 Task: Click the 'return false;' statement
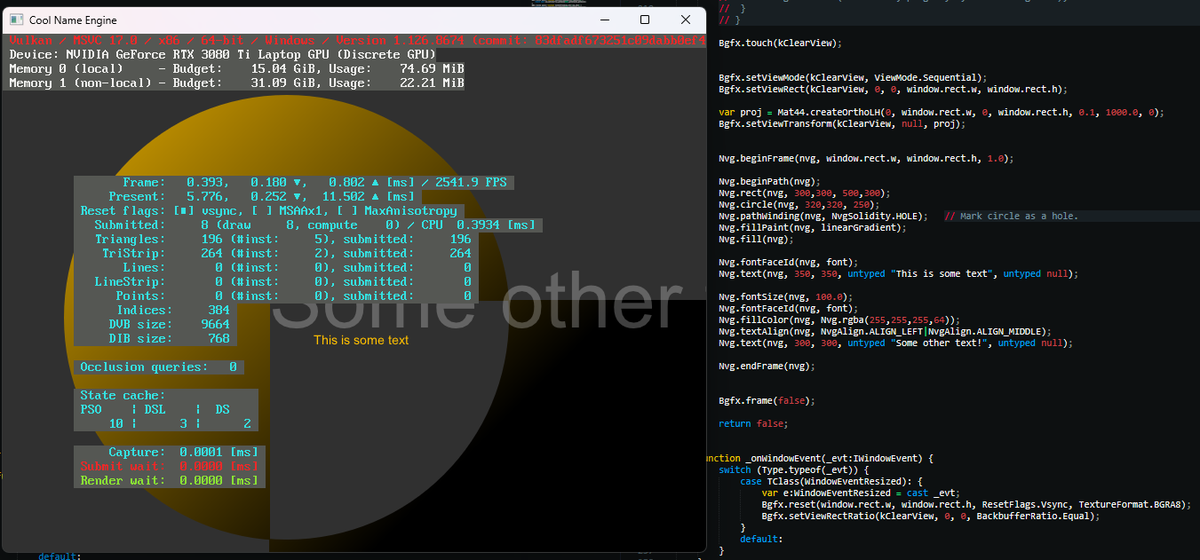click(x=753, y=424)
